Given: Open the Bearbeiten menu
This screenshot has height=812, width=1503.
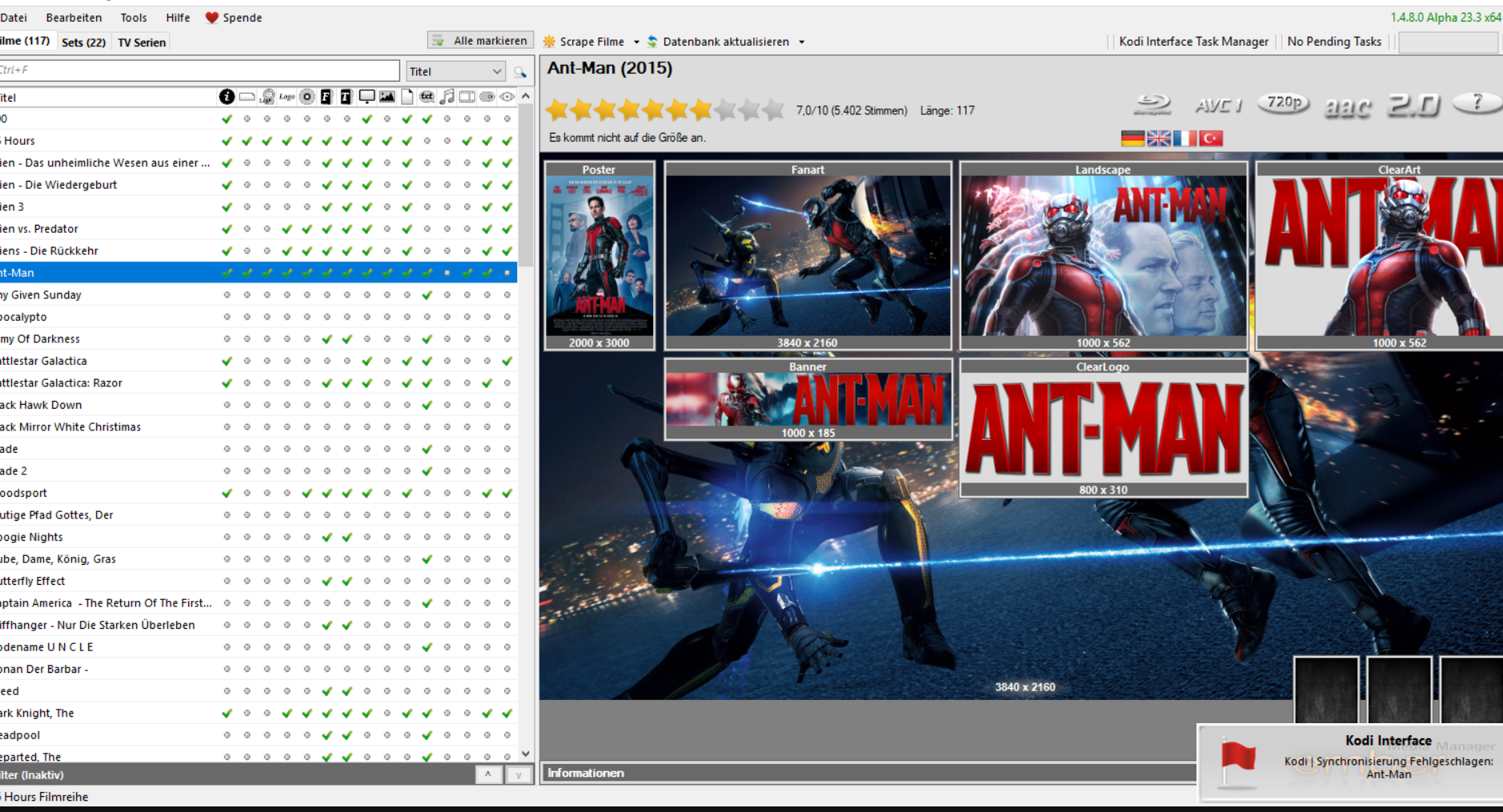Looking at the screenshot, I should click(74, 18).
